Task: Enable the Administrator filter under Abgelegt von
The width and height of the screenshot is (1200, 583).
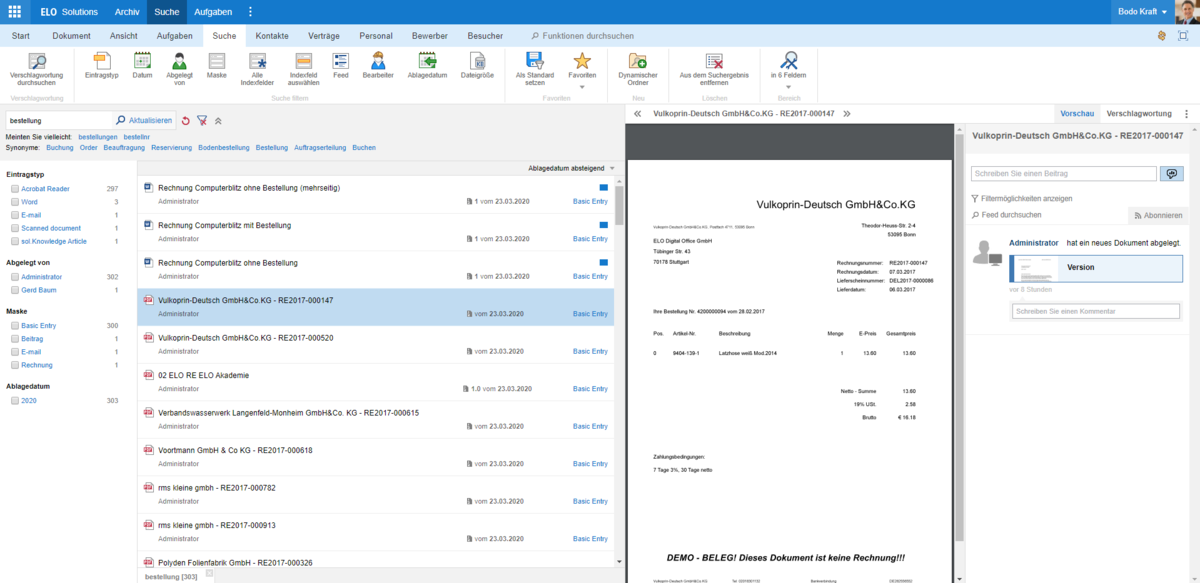Action: 14,276
